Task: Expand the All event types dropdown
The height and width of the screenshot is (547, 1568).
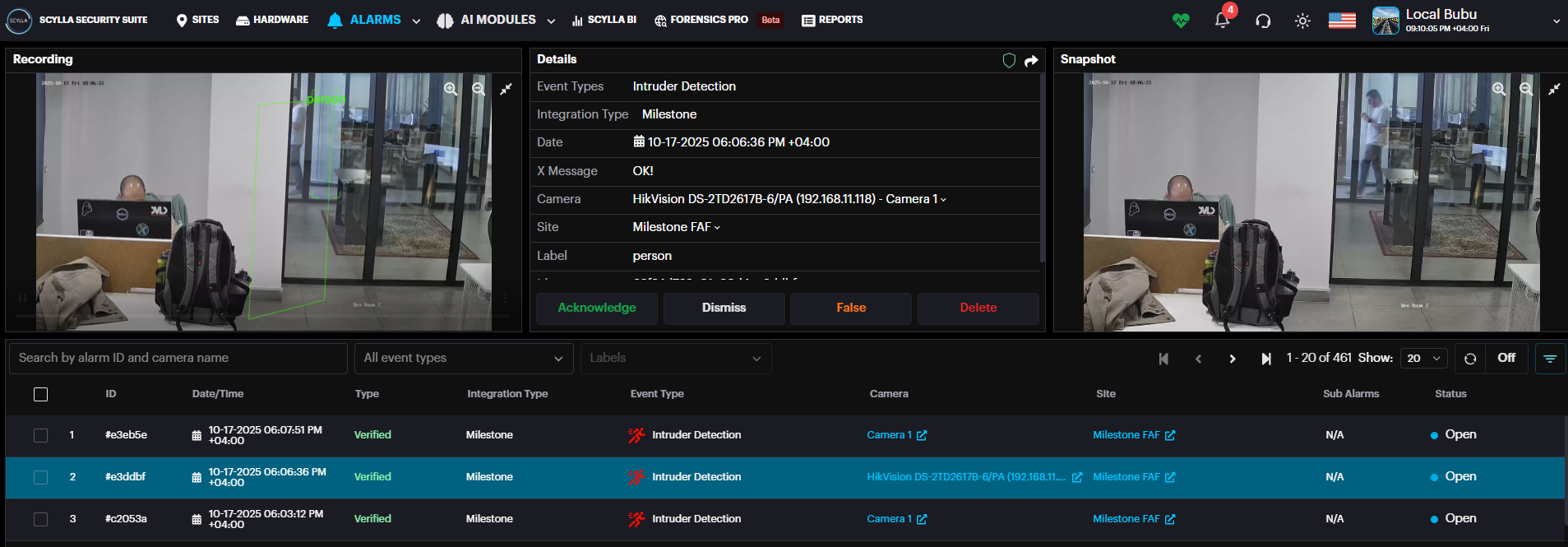Action: point(463,359)
